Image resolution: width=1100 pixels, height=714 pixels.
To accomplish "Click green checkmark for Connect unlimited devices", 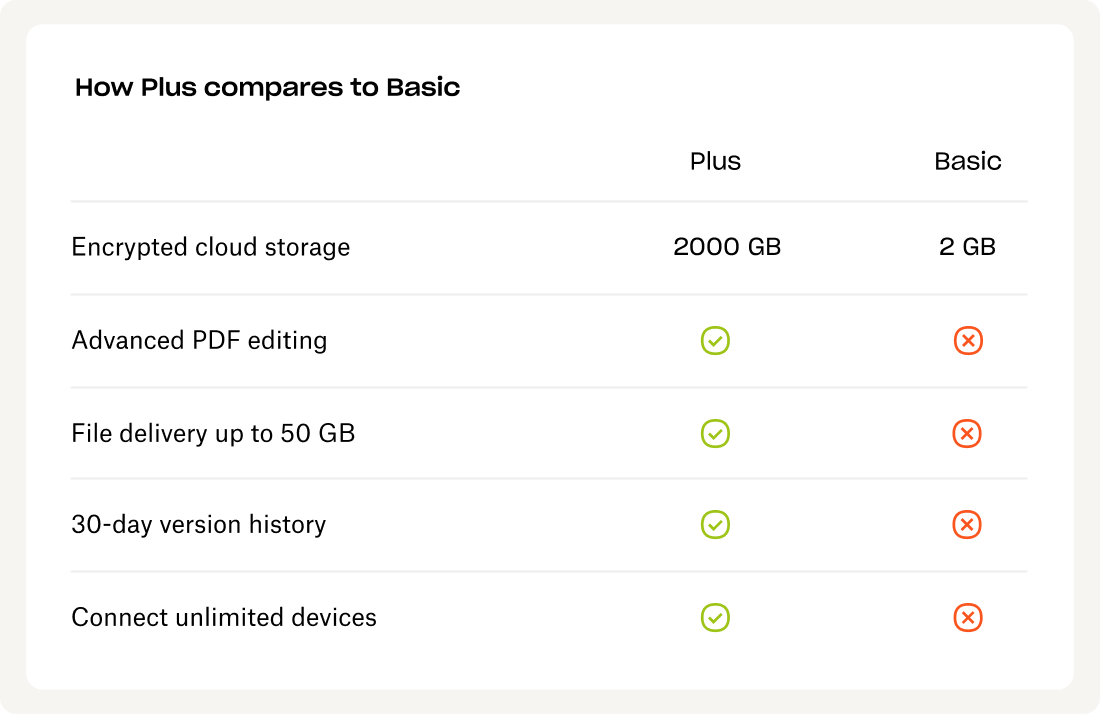I will [715, 617].
